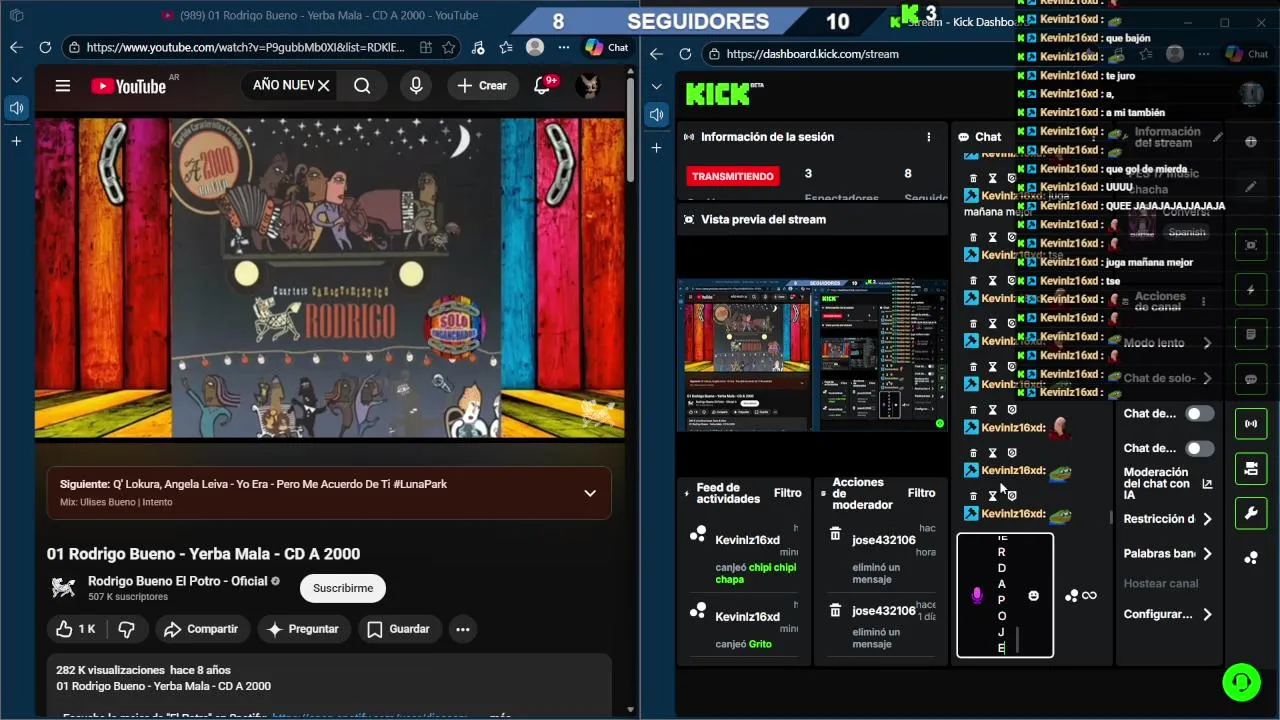The width and height of the screenshot is (1280, 720).
Task: Click the YouTube search magnifier button
Action: (362, 86)
